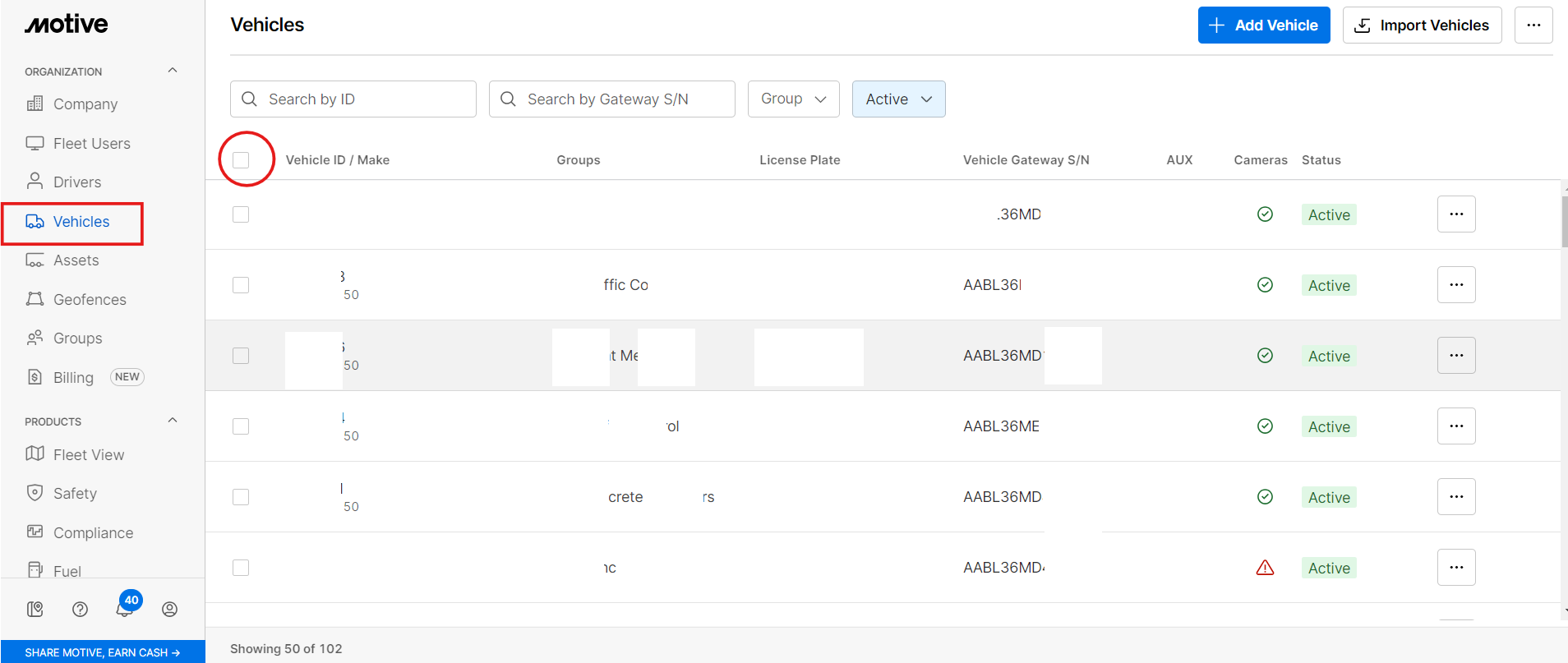Open Drivers person icon

pos(35,181)
